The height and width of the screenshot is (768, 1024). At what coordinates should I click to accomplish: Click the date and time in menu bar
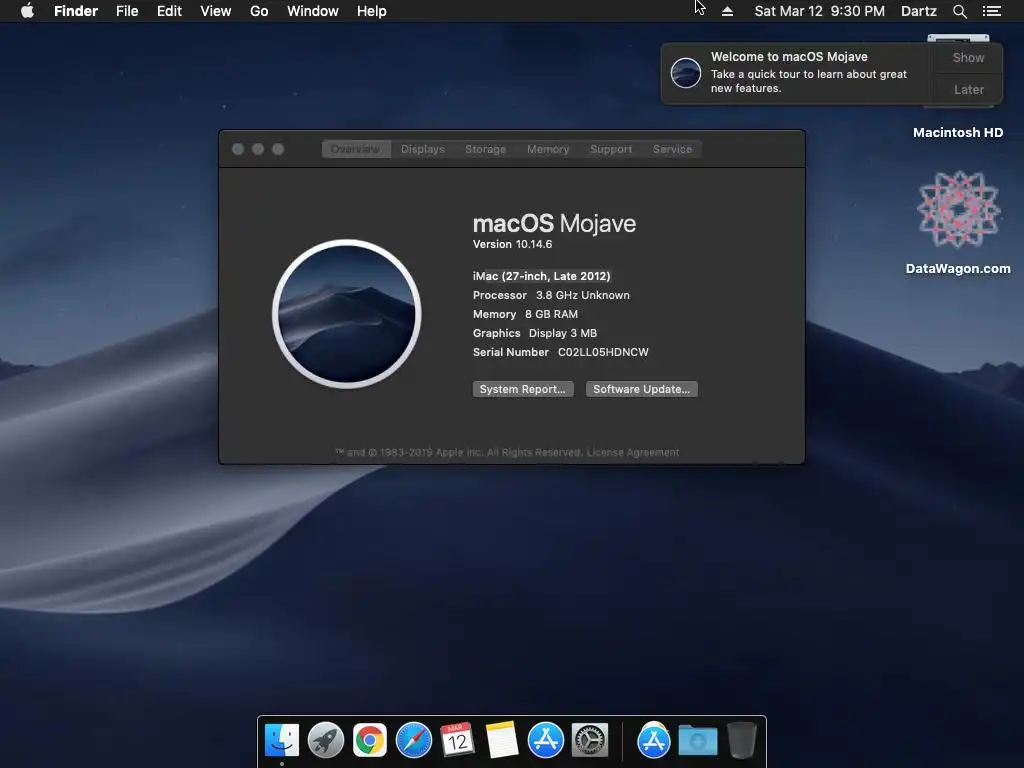(820, 11)
